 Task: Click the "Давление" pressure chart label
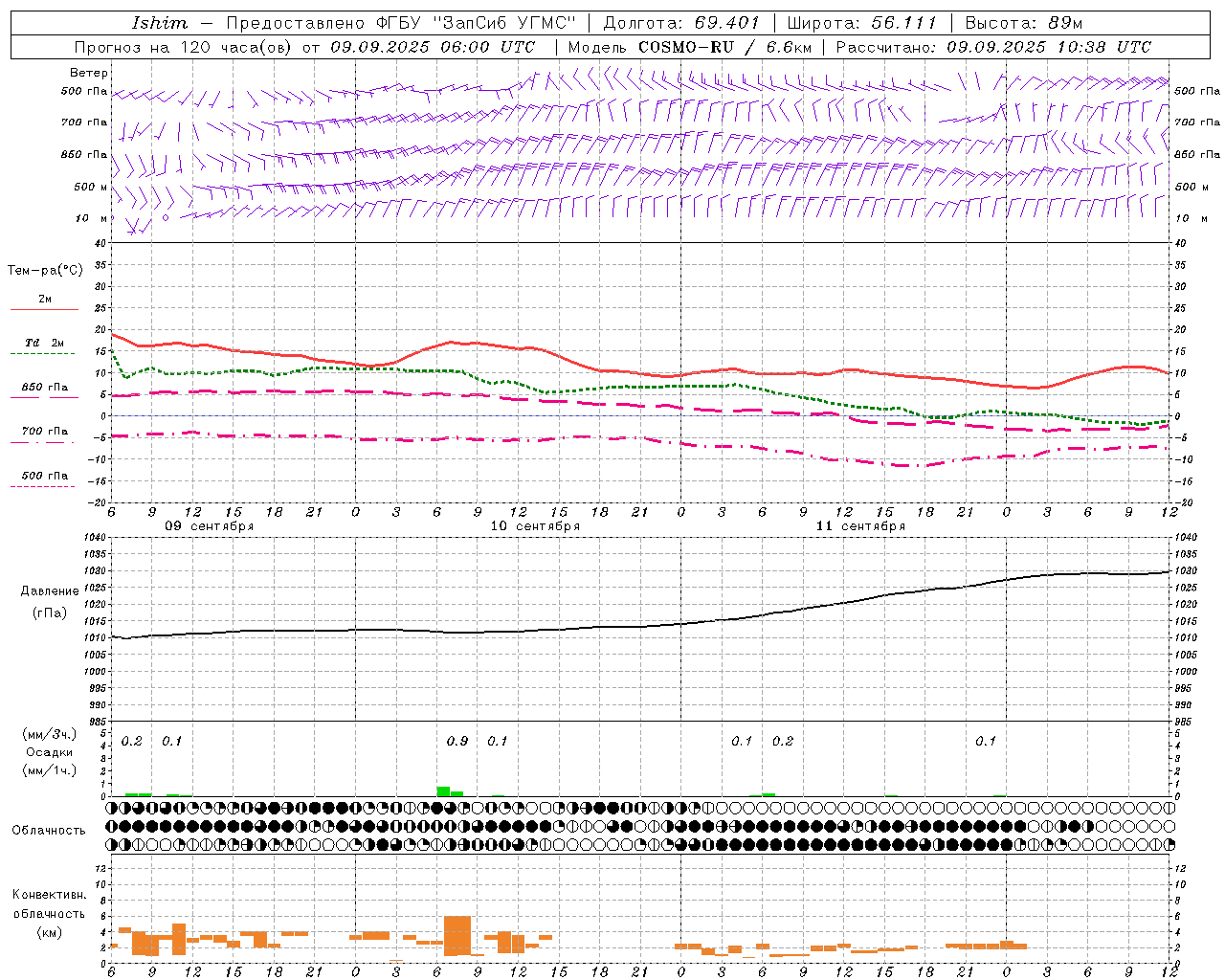(x=50, y=591)
